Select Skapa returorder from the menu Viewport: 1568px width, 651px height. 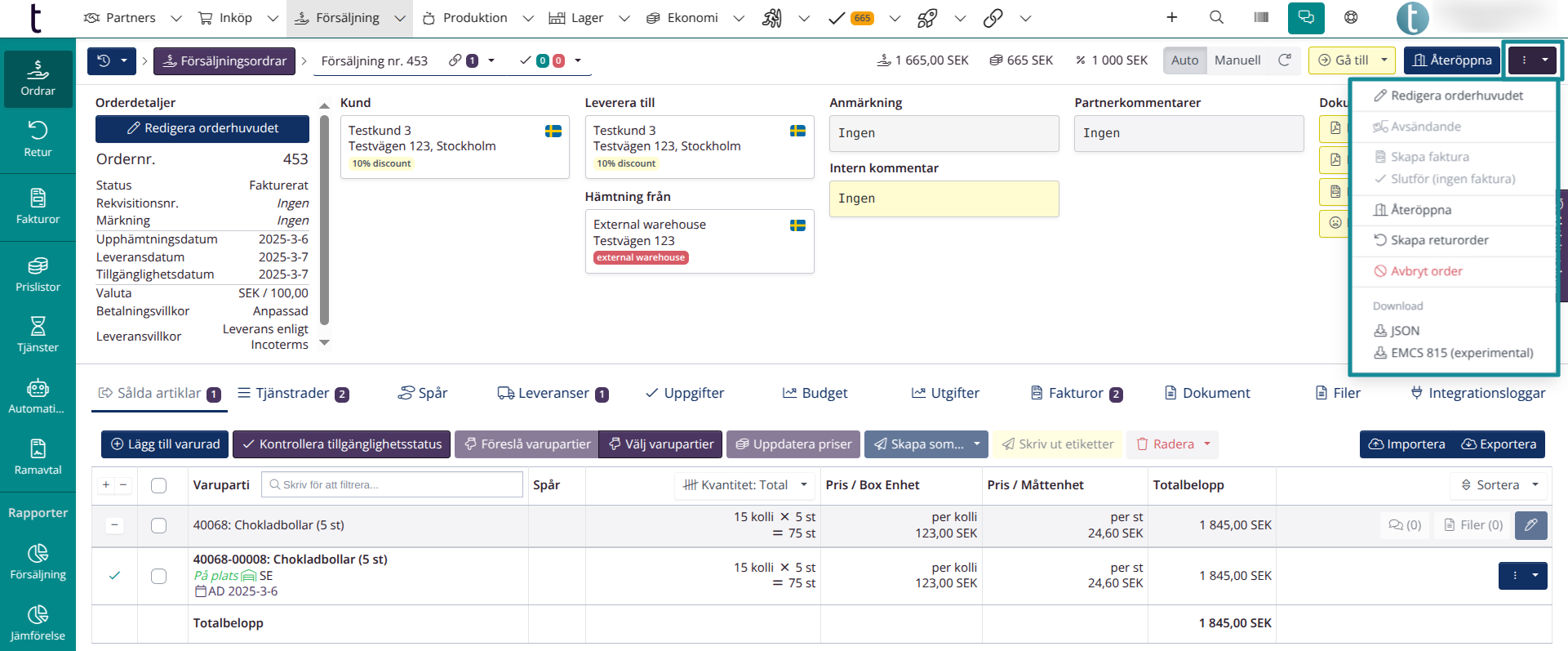point(1439,240)
